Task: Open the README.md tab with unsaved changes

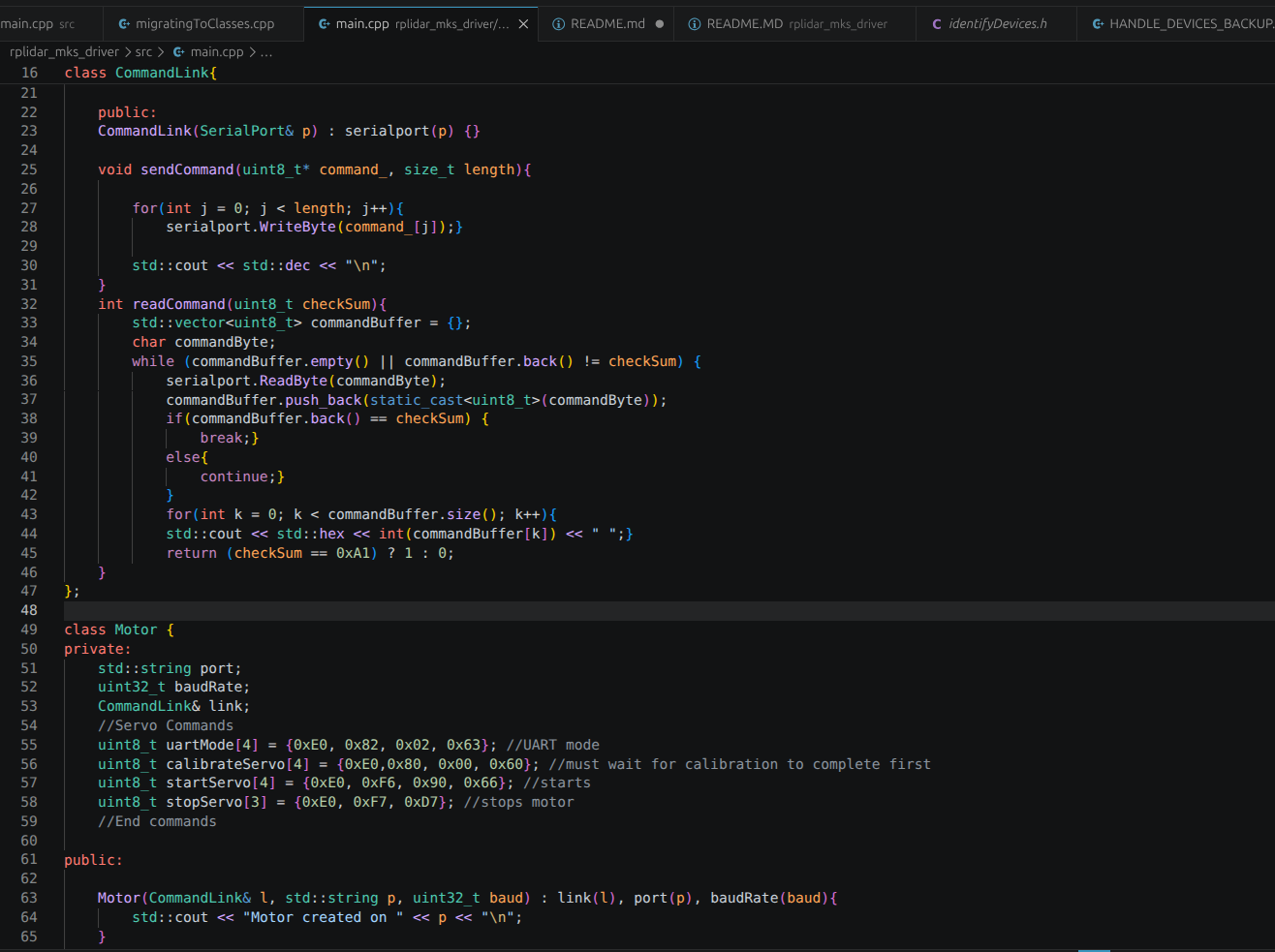Action: 607,24
